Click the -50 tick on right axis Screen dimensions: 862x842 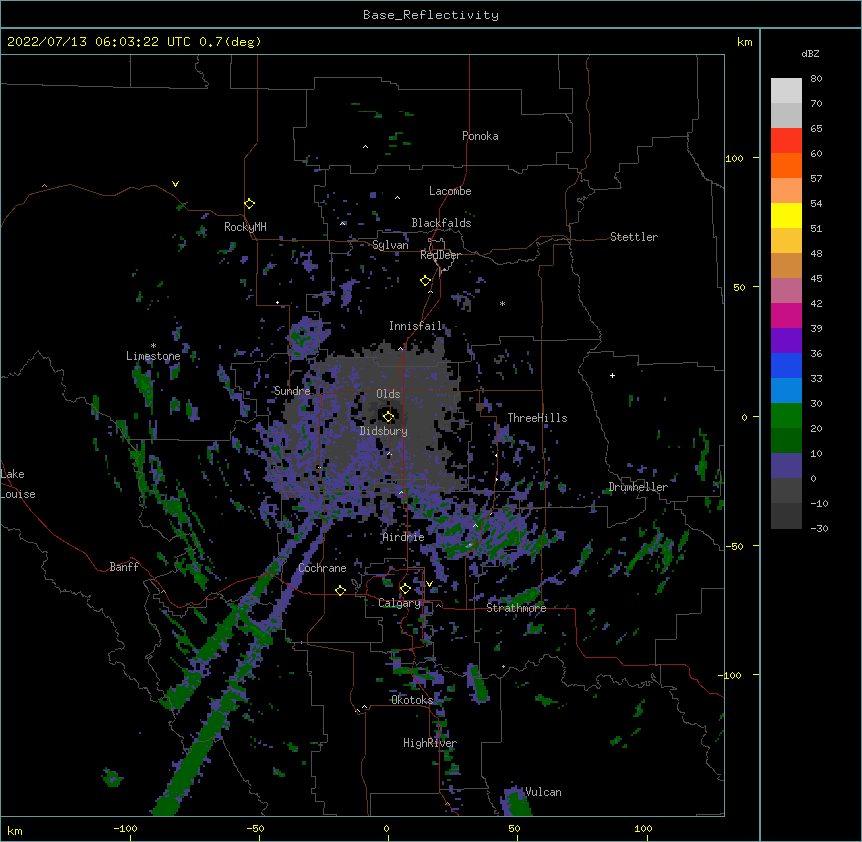tap(734, 546)
